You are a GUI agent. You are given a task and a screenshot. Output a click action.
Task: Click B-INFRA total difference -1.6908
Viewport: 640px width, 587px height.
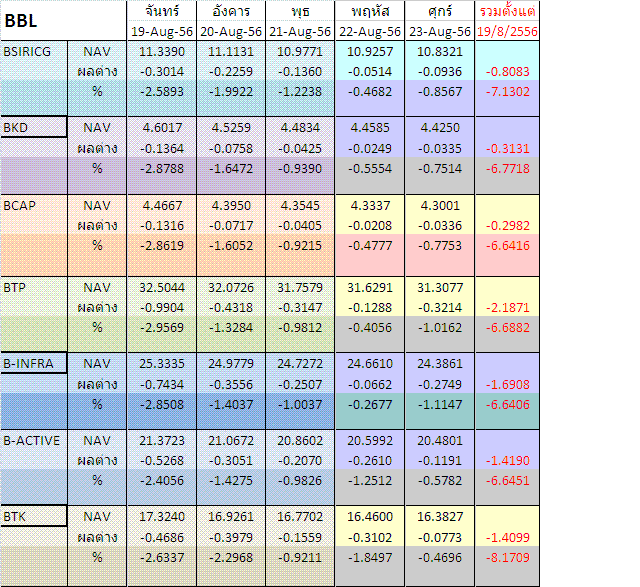(507, 384)
